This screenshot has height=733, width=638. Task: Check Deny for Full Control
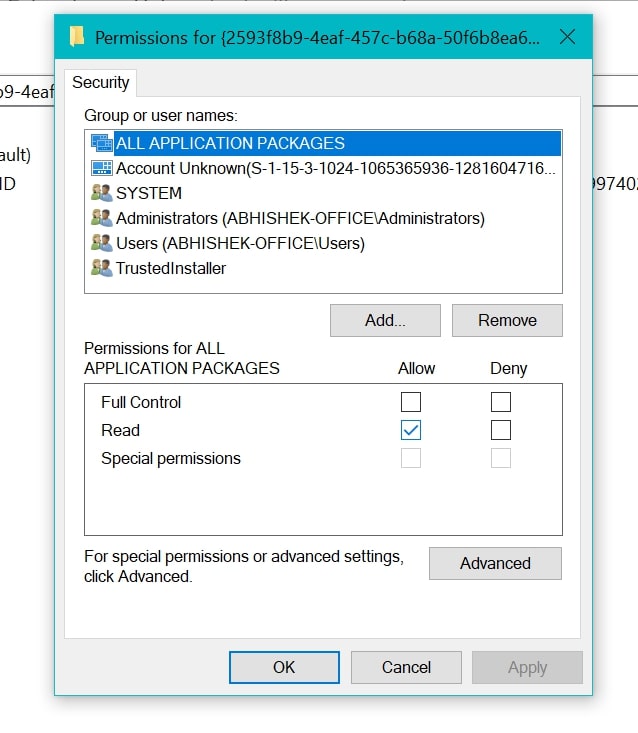(501, 402)
